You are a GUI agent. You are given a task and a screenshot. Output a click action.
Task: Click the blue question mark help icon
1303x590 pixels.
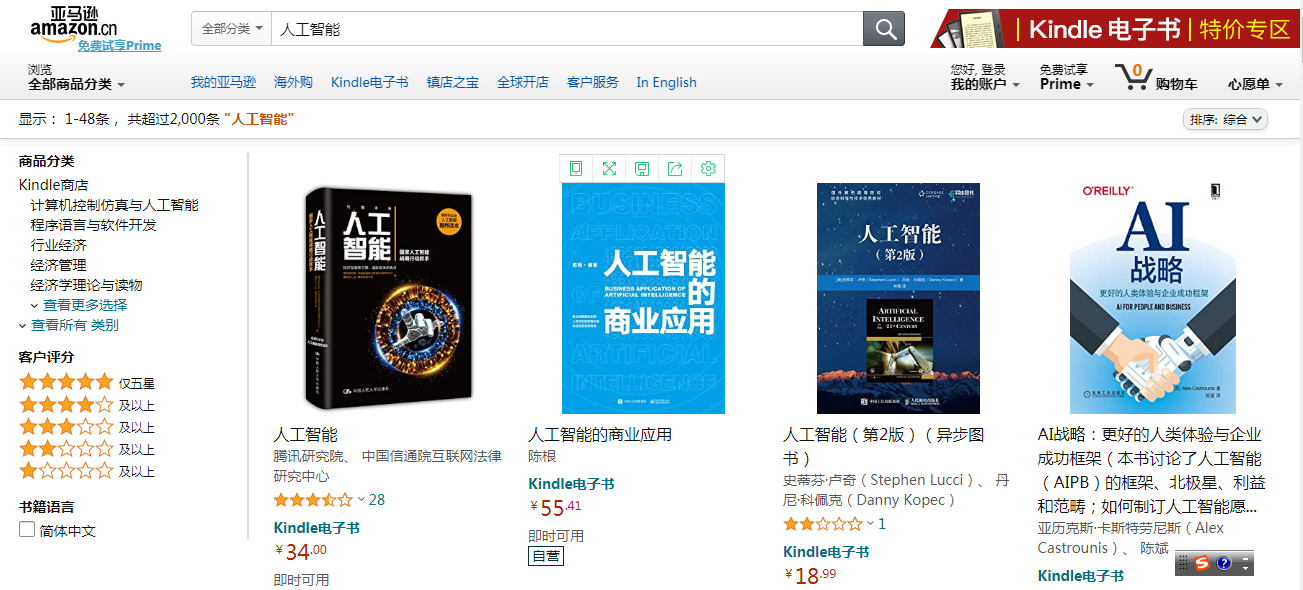[x=1224, y=563]
